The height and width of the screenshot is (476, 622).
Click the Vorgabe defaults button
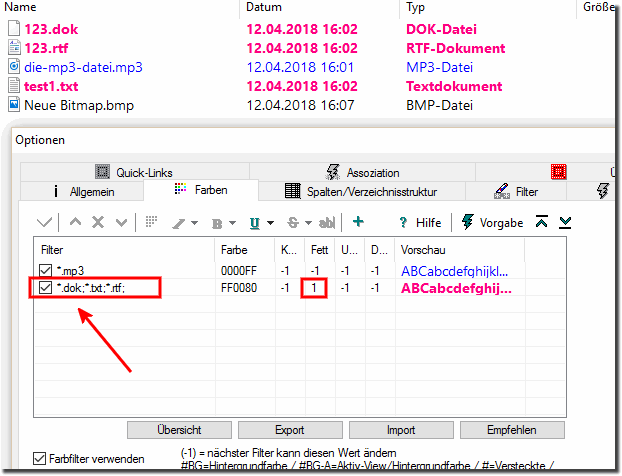tap(492, 222)
